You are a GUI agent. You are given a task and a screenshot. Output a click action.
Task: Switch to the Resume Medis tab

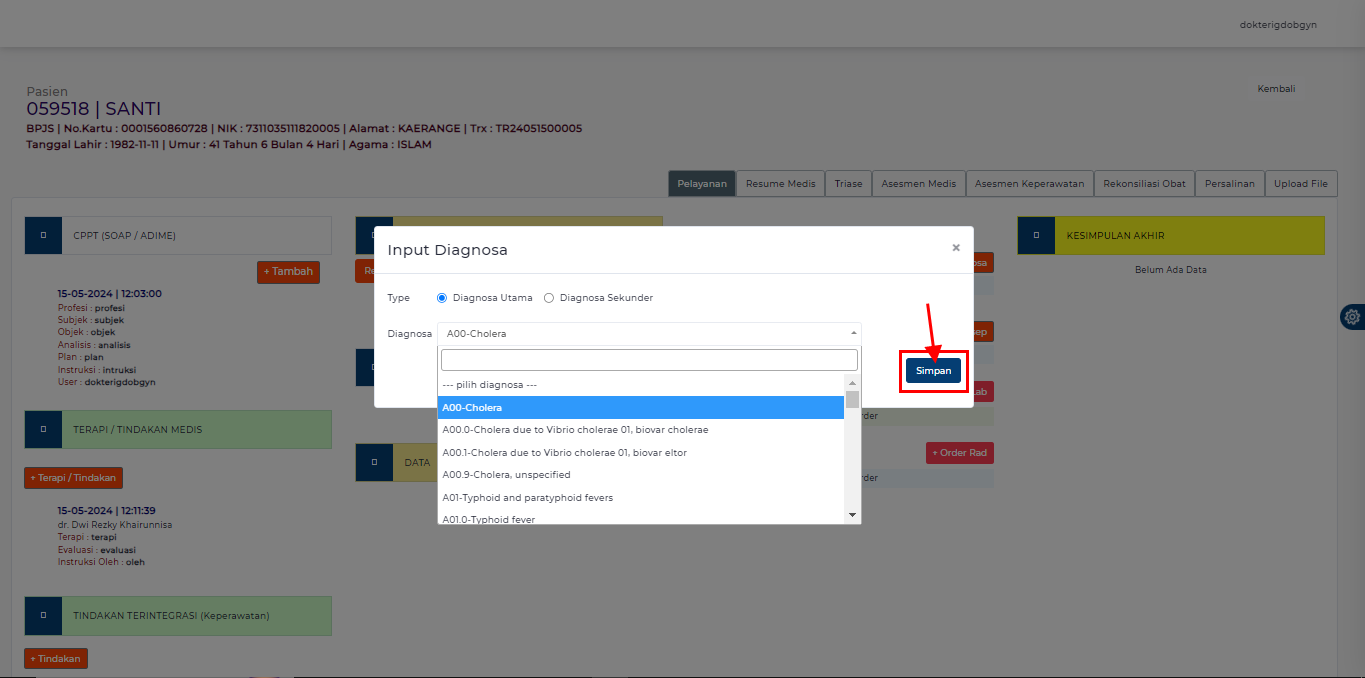(780, 184)
